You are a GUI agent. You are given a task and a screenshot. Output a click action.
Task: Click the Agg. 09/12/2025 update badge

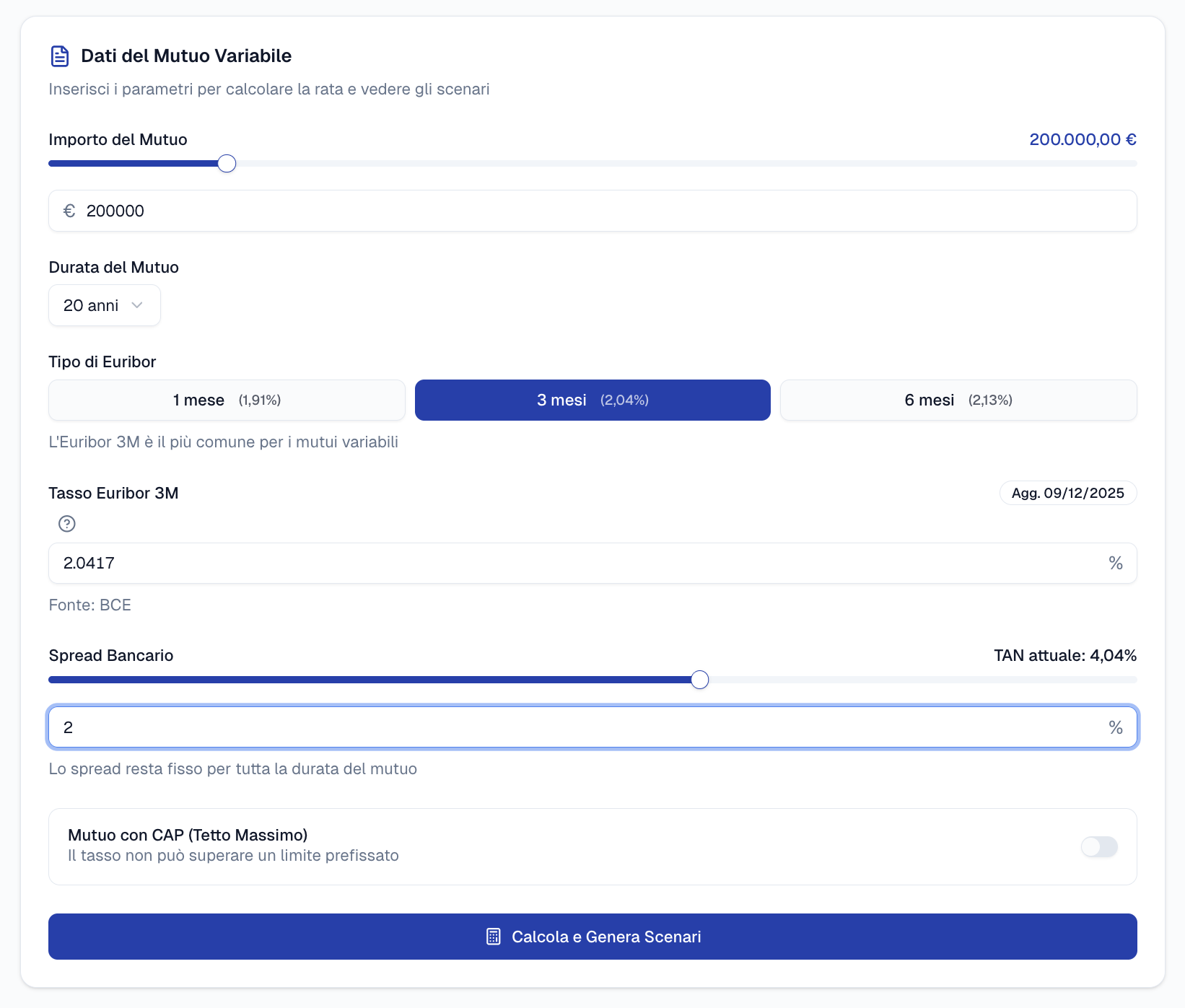pos(1067,494)
